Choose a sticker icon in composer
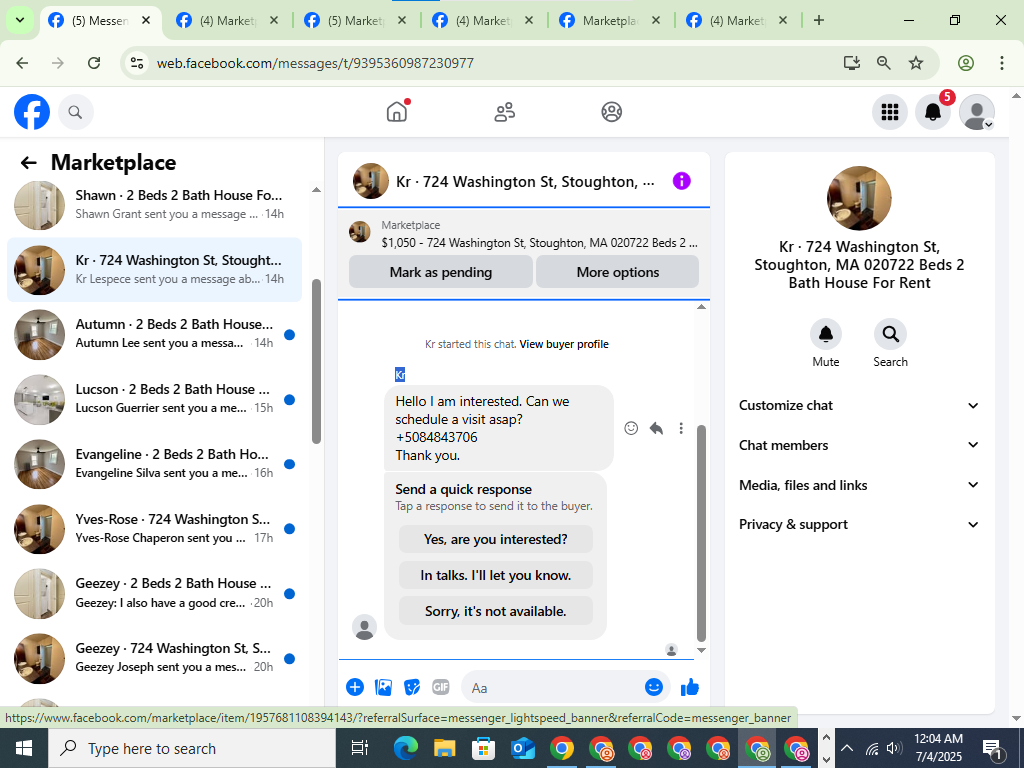 (412, 687)
